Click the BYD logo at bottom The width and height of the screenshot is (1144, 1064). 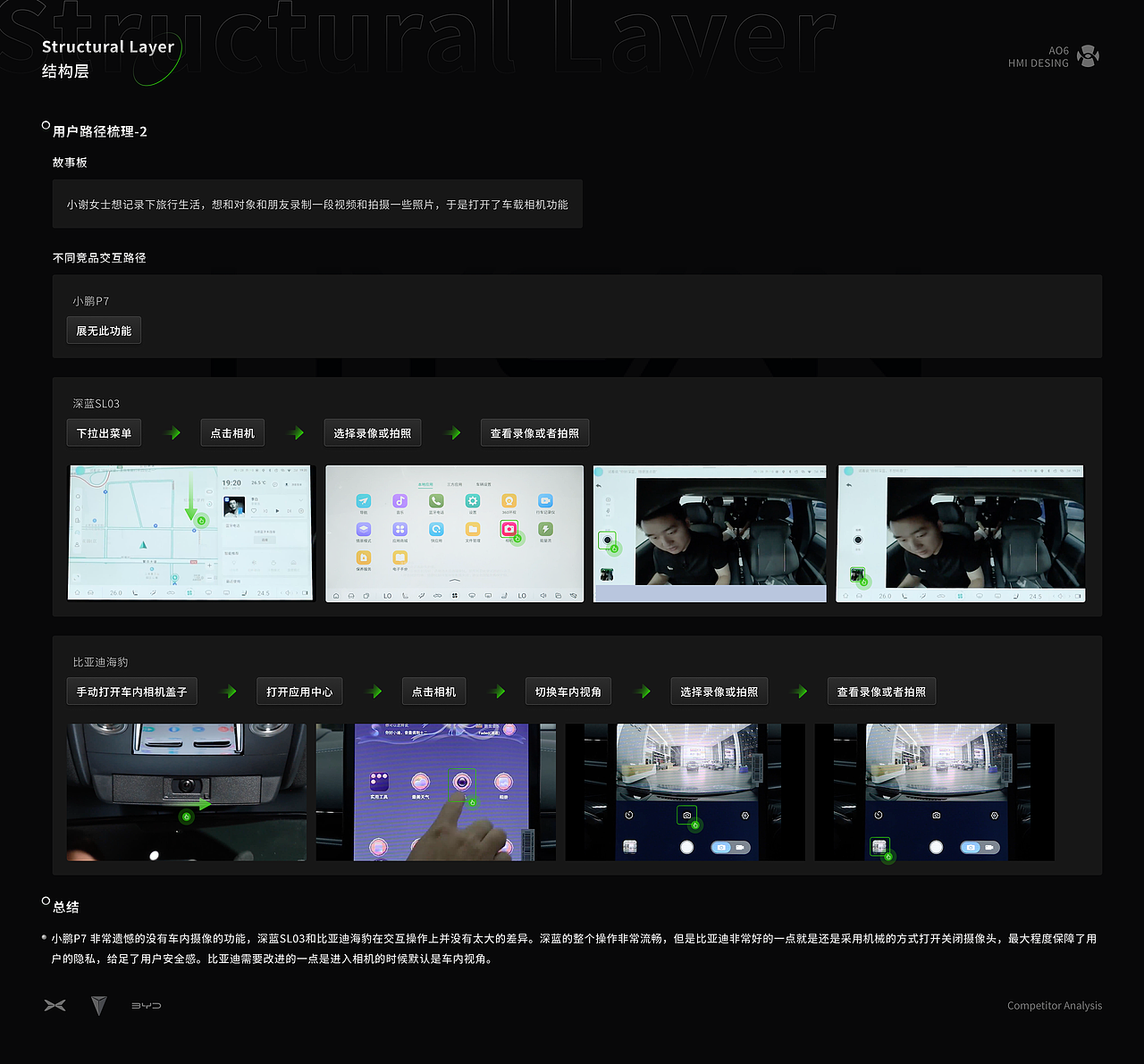pos(147,1006)
